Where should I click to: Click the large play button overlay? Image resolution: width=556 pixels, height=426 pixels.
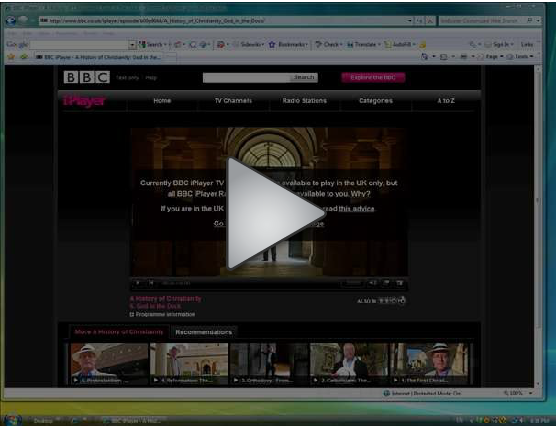tap(275, 213)
